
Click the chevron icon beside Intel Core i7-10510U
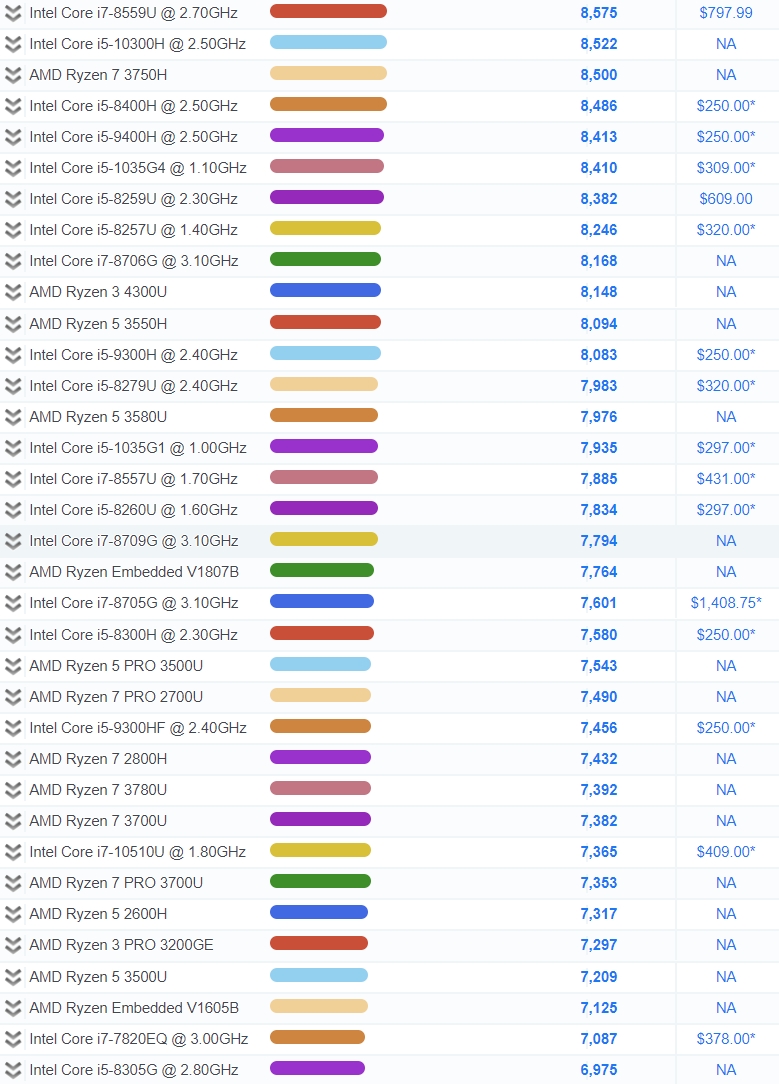(x=13, y=853)
